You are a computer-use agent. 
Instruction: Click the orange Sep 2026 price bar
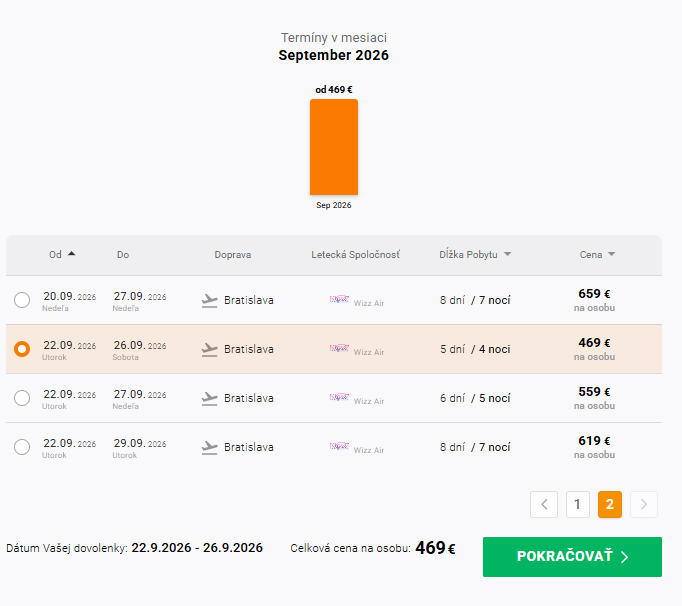tap(334, 147)
